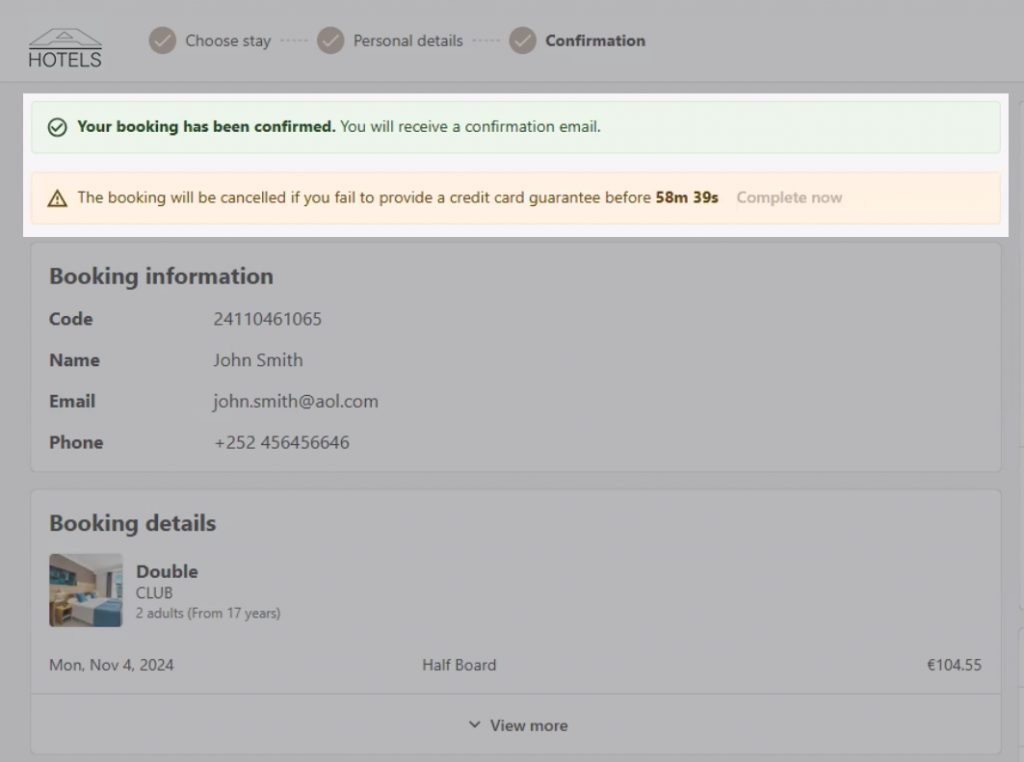The height and width of the screenshot is (762, 1024).
Task: Click the €104.55 price
Action: point(953,665)
